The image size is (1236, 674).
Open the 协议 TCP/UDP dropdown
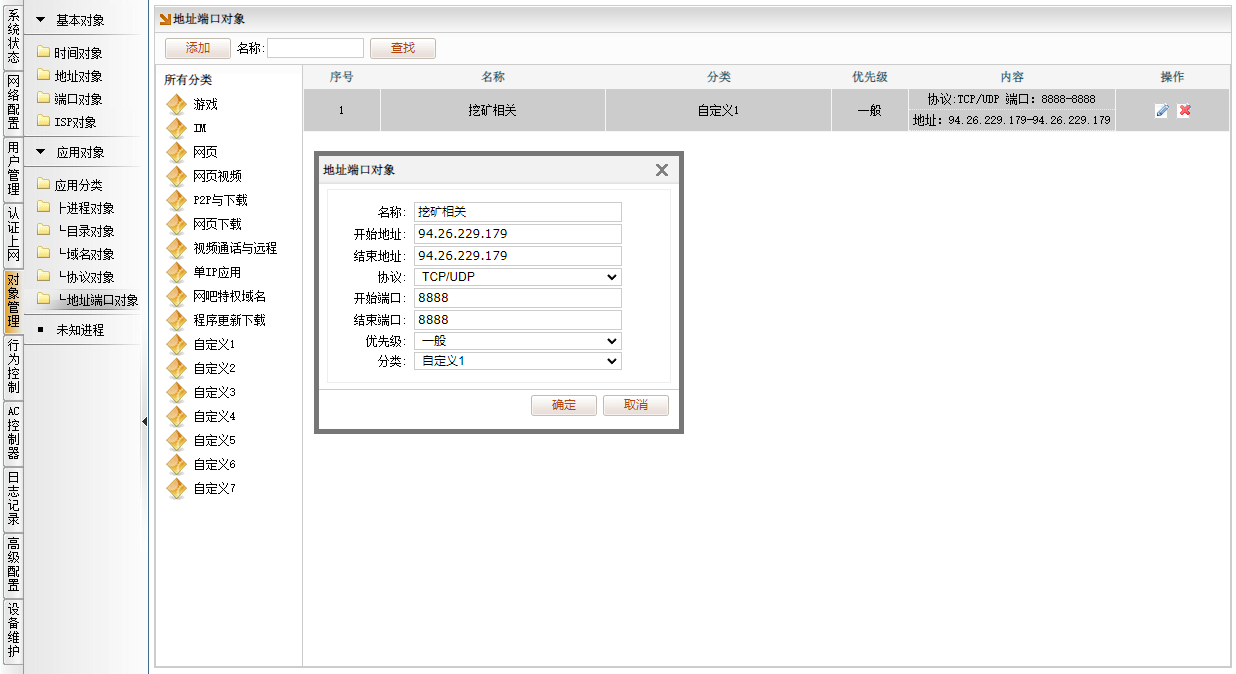[x=517, y=277]
